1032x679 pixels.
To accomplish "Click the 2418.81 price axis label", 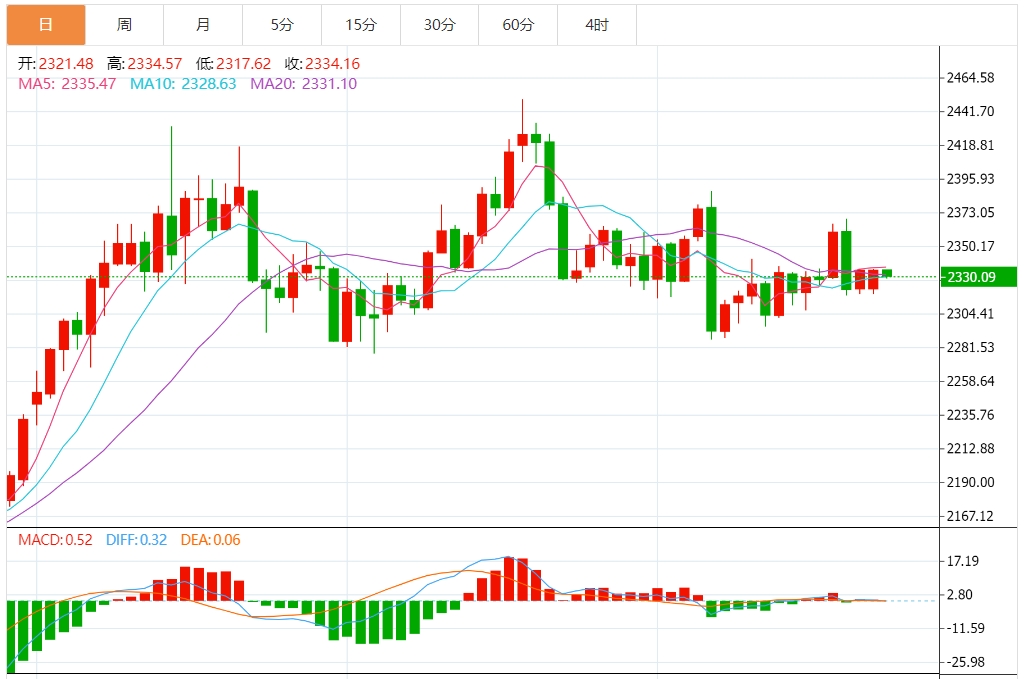I will pos(970,145).
